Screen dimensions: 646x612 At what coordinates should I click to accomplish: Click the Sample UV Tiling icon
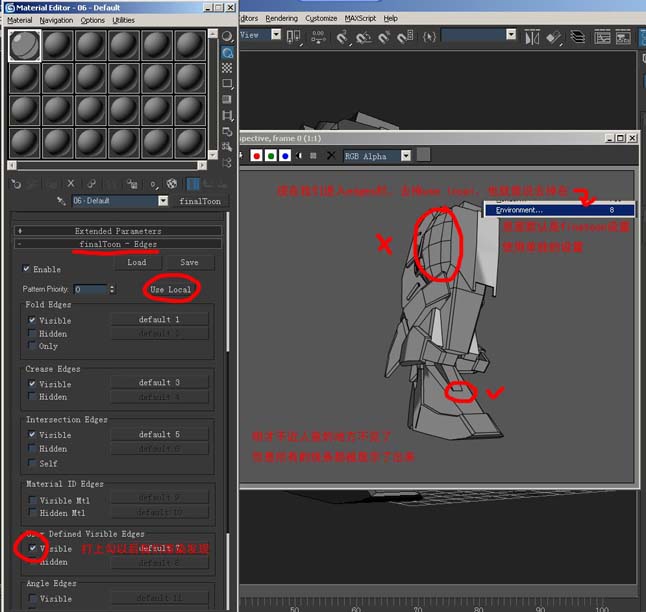tap(227, 84)
